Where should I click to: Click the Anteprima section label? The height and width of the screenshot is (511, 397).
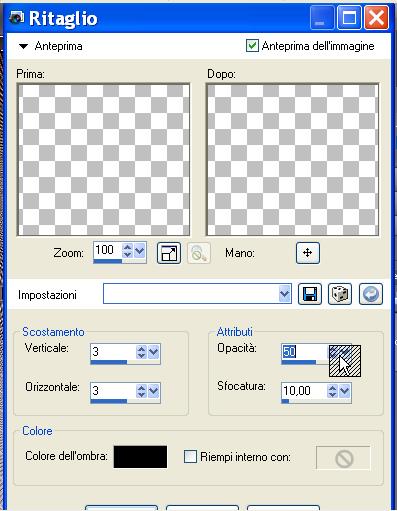58,46
